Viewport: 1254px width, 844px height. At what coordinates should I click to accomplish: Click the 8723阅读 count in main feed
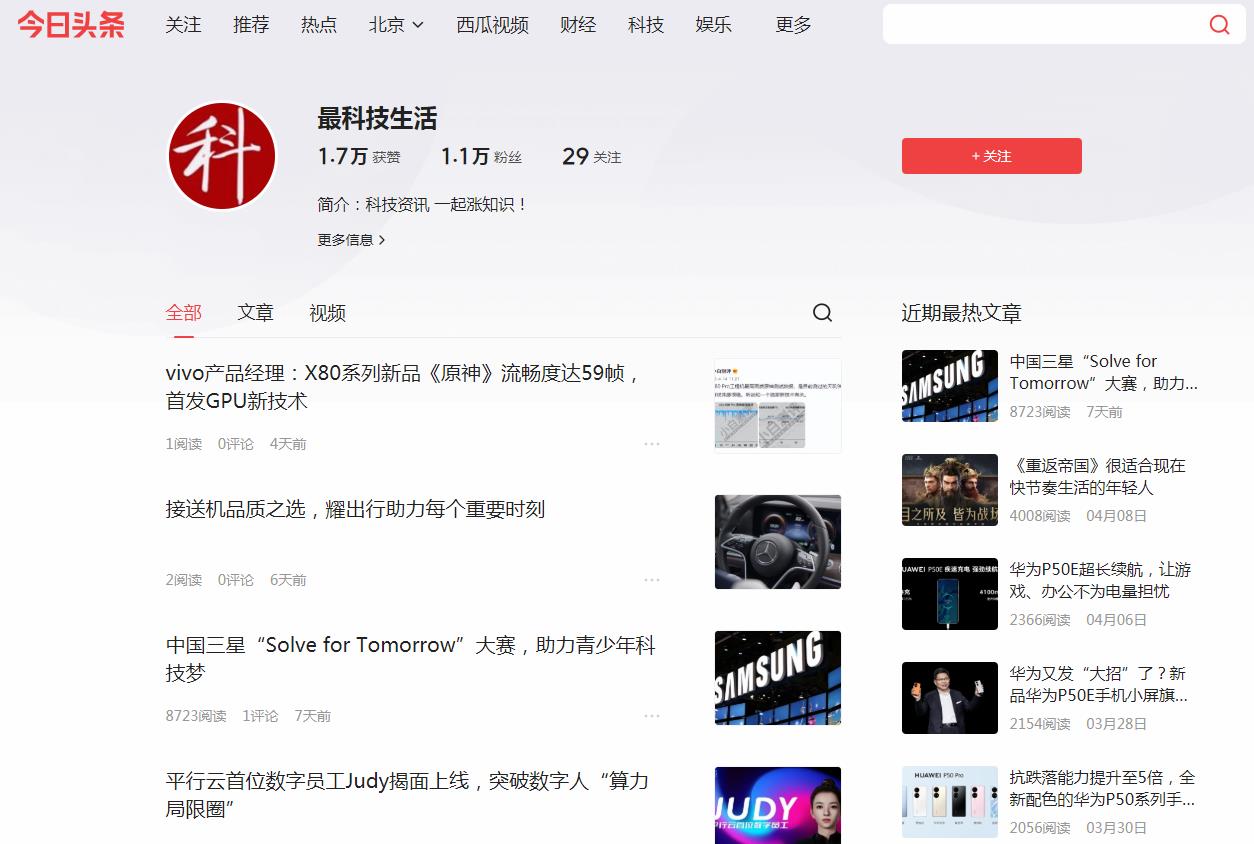click(x=196, y=716)
